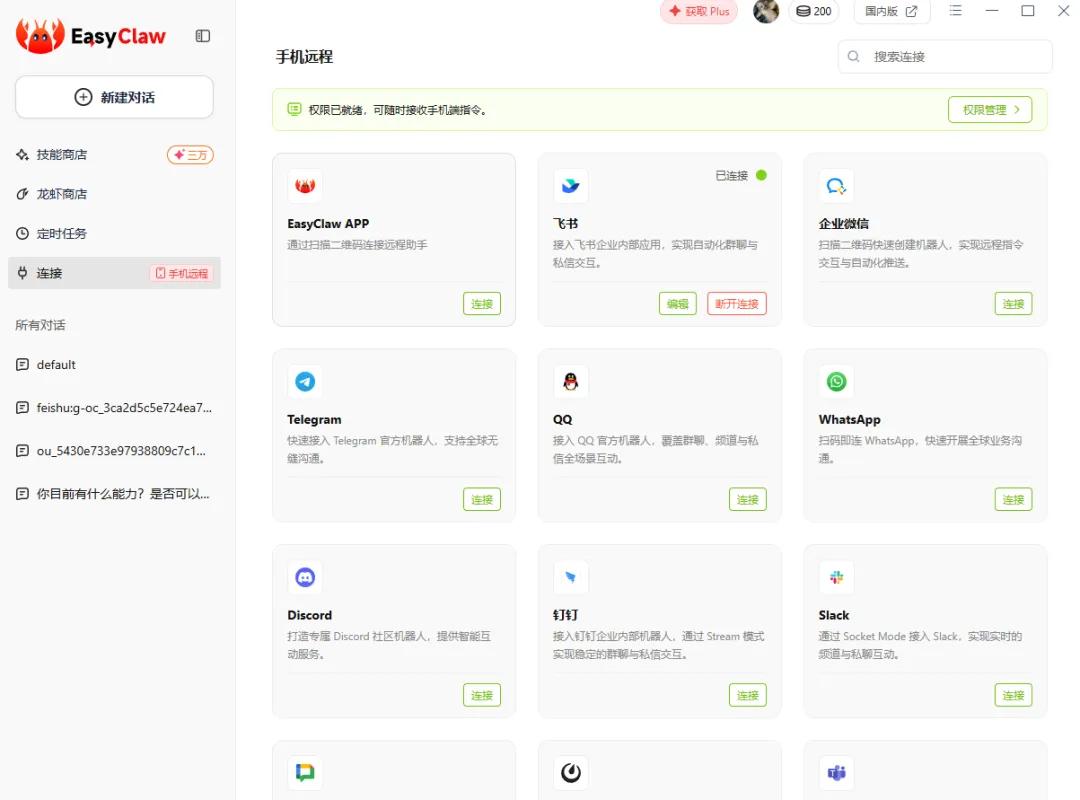1080x800 pixels.
Task: Click the 所有对话 section label
Action: 41,325
